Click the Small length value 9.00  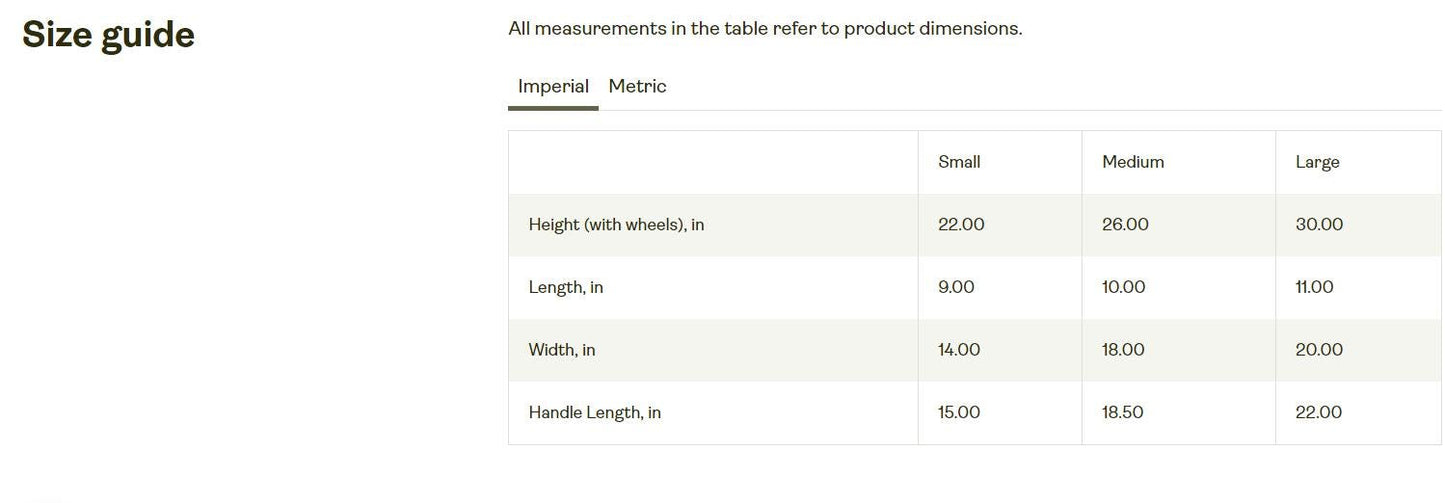click(x=956, y=288)
